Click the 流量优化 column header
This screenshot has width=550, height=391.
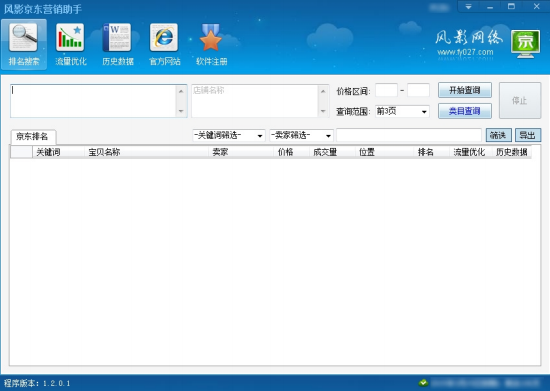pos(470,152)
